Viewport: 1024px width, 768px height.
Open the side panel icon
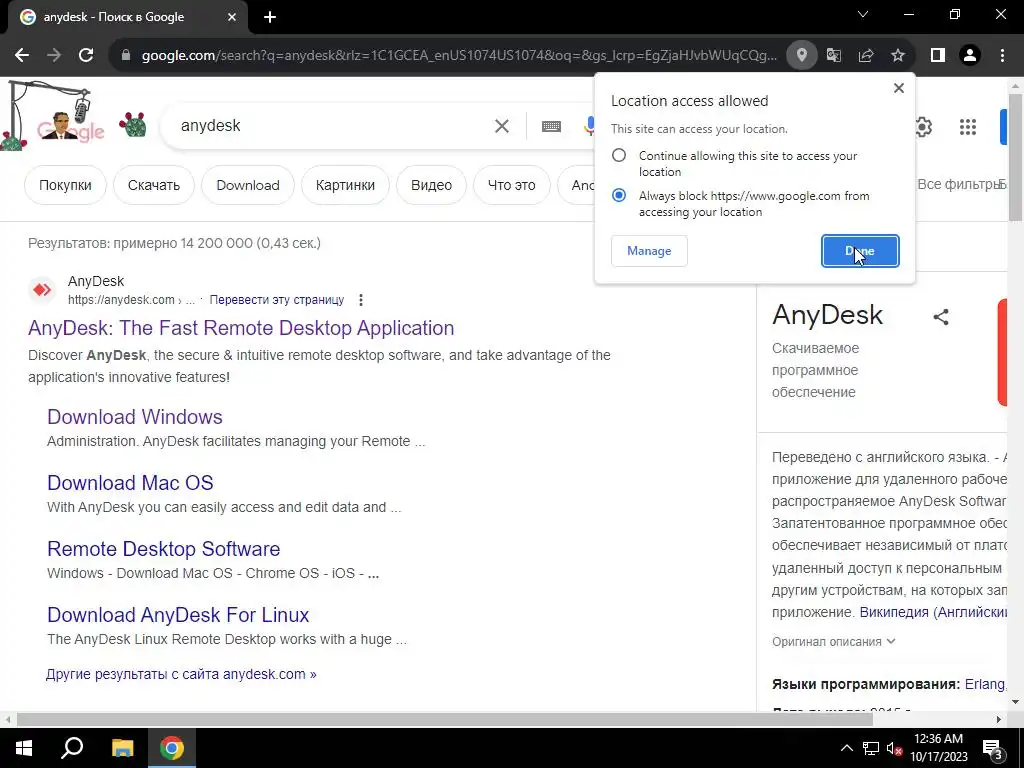point(938,56)
